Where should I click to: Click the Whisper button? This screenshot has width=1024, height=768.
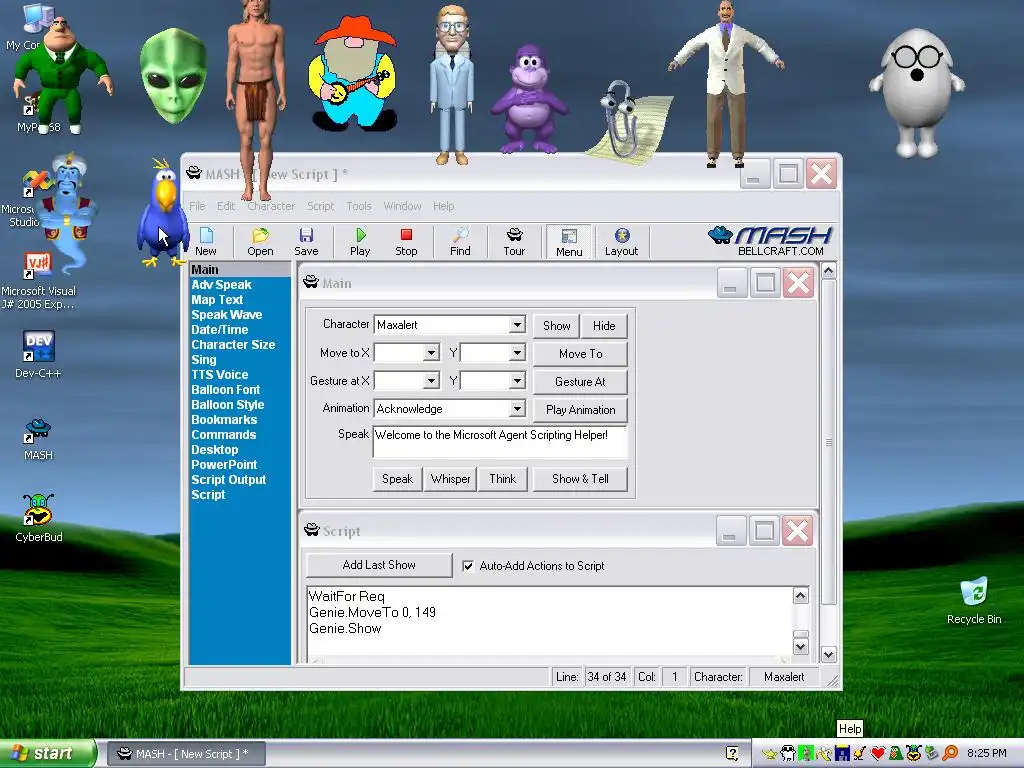[451, 479]
